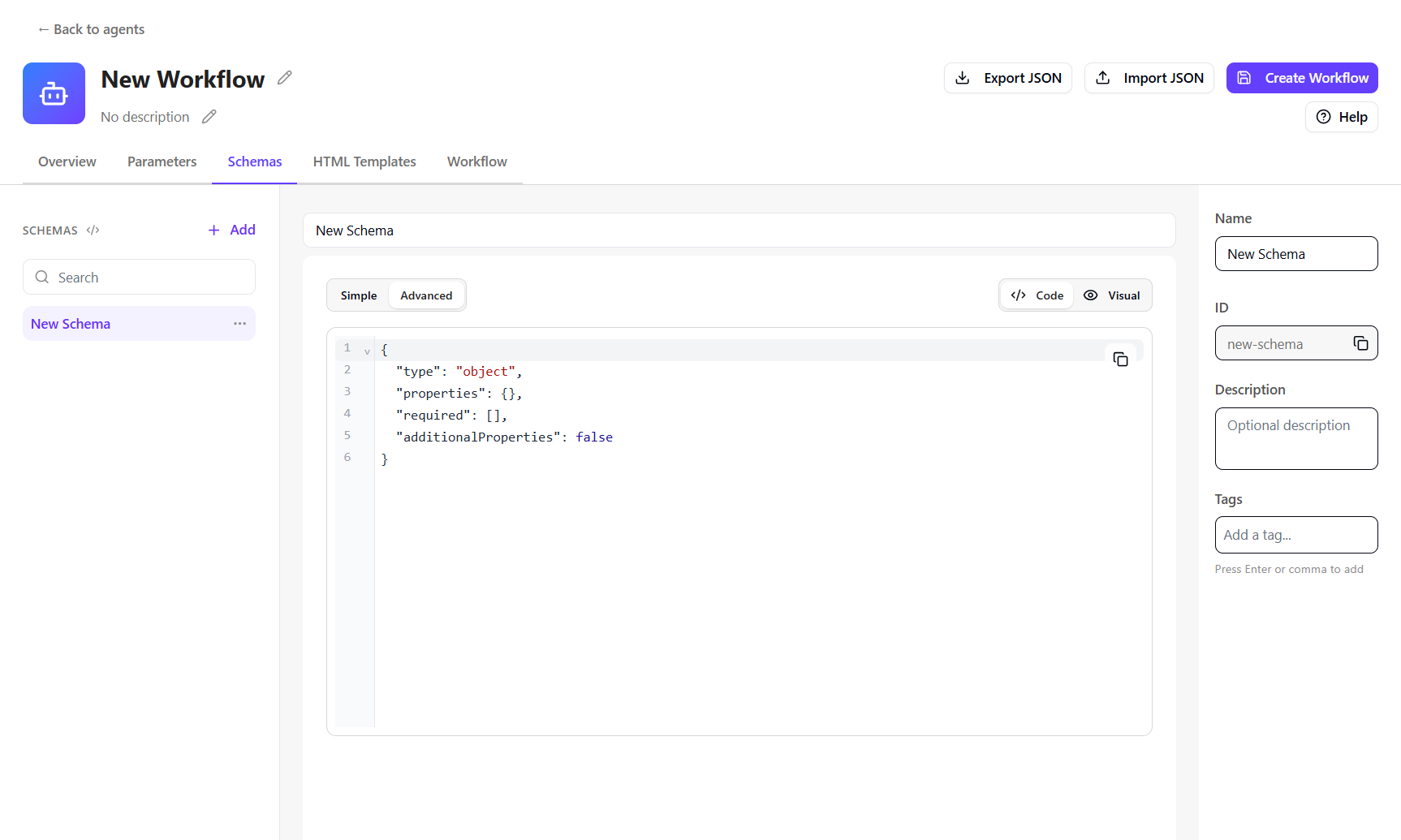Open the Workflow tab
The height and width of the screenshot is (840, 1401).
tap(477, 162)
